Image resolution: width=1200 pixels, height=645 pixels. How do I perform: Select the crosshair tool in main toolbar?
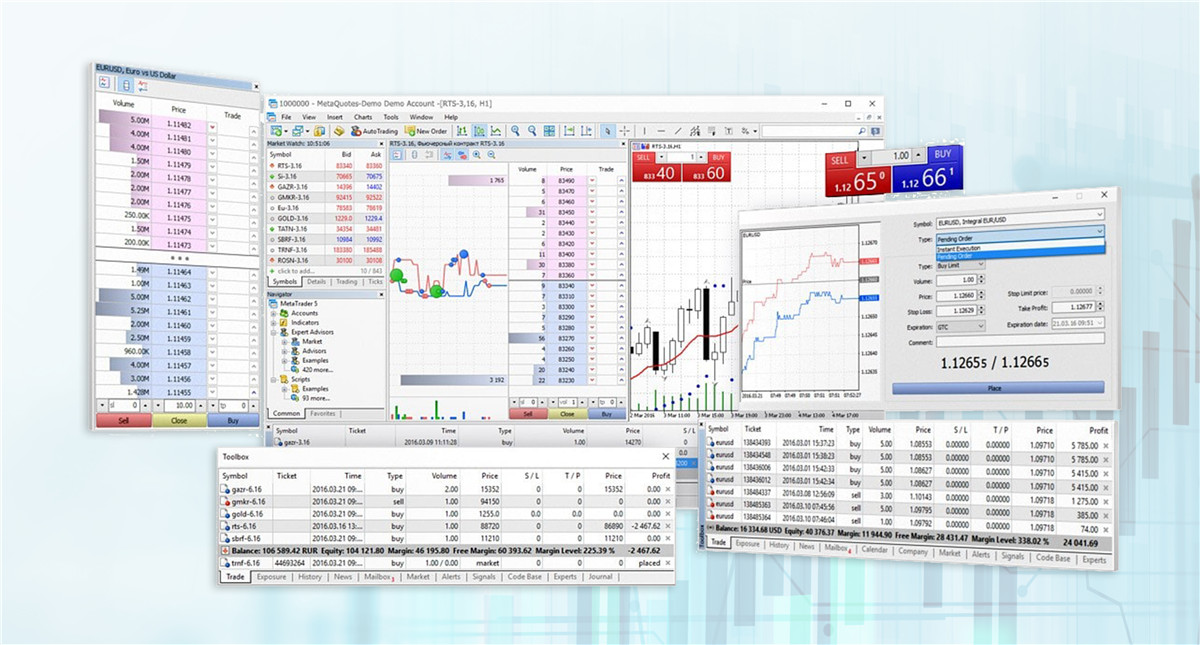[x=624, y=131]
